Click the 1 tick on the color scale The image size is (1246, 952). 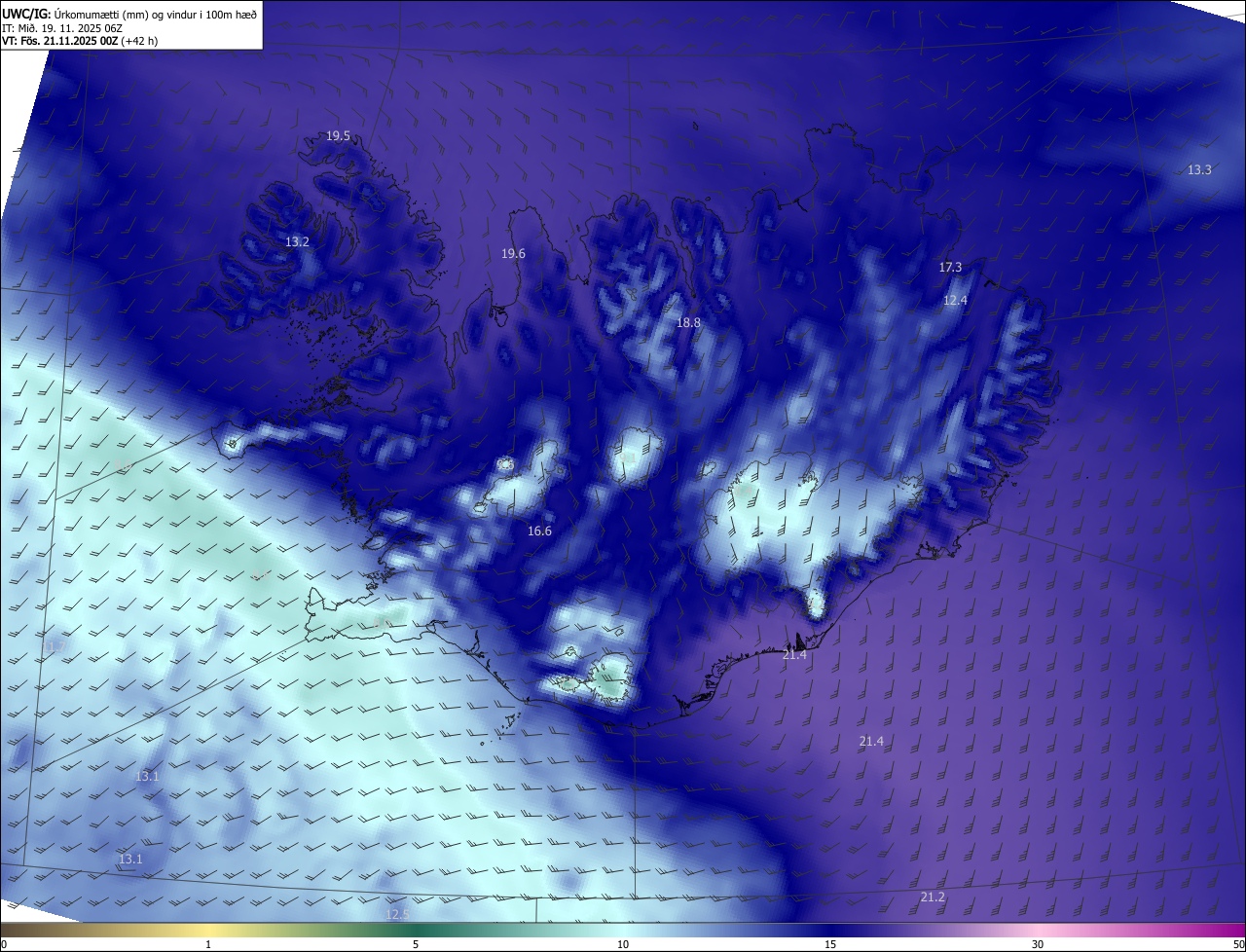[208, 944]
